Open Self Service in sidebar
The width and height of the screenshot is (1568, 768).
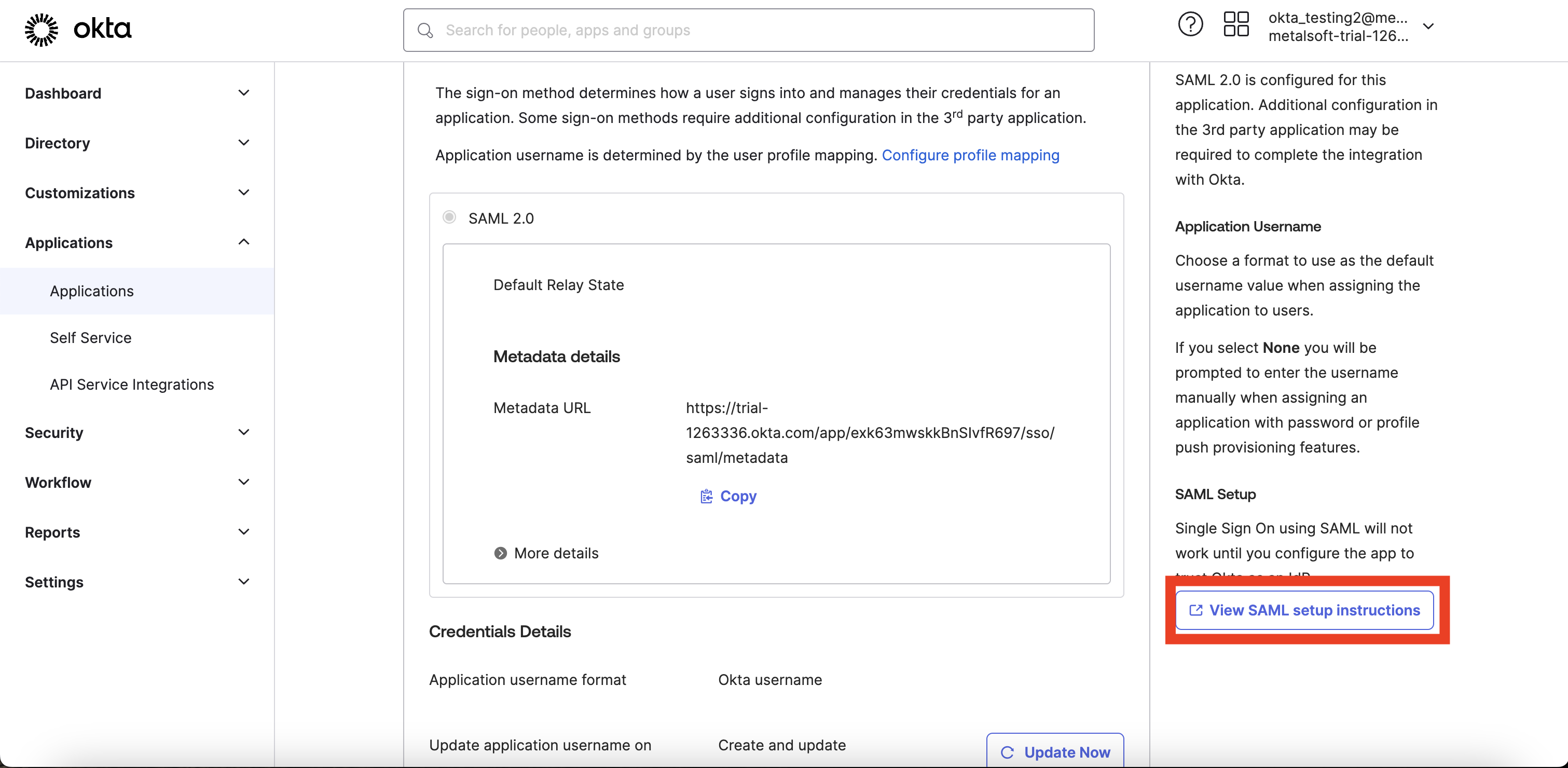click(91, 338)
